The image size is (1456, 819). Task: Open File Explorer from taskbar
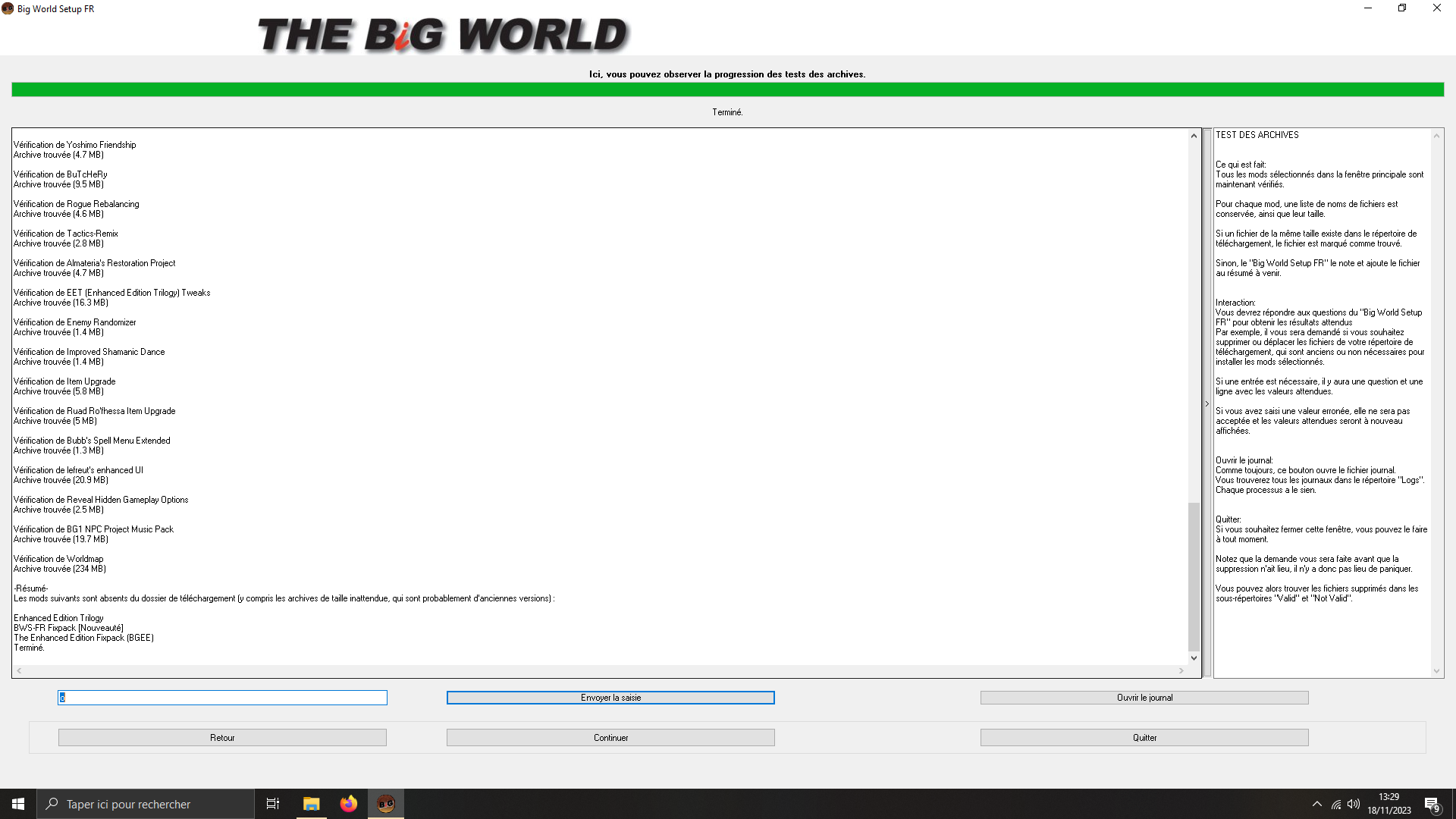[x=311, y=804]
